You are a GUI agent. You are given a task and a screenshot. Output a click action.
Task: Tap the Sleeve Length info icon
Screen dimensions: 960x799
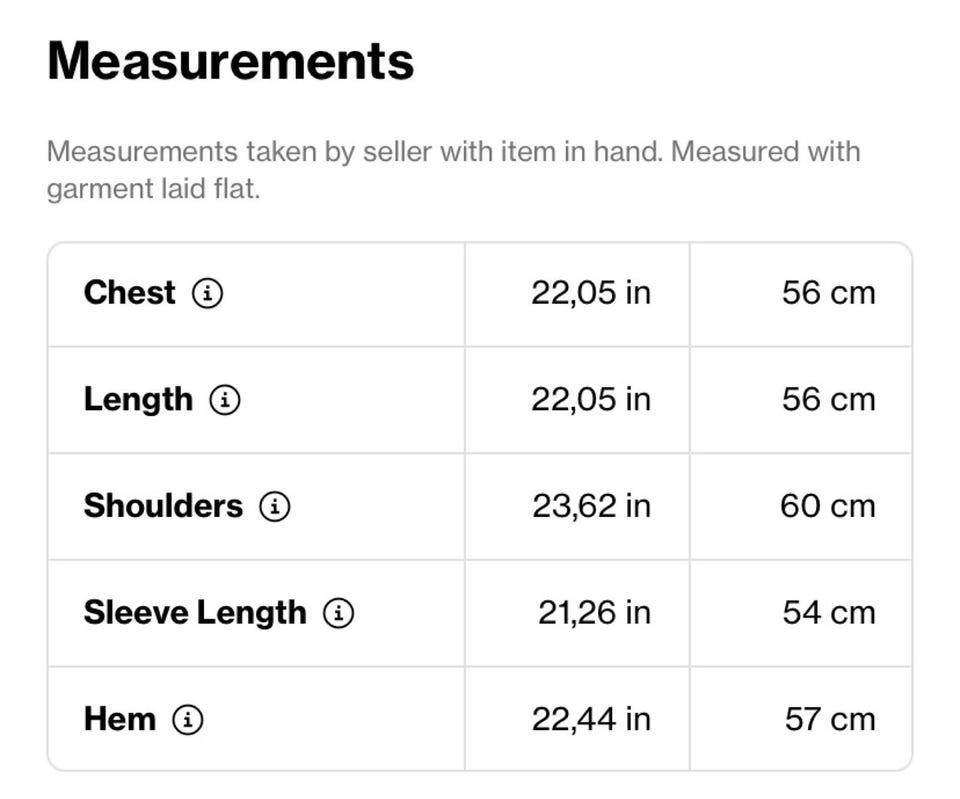339,613
